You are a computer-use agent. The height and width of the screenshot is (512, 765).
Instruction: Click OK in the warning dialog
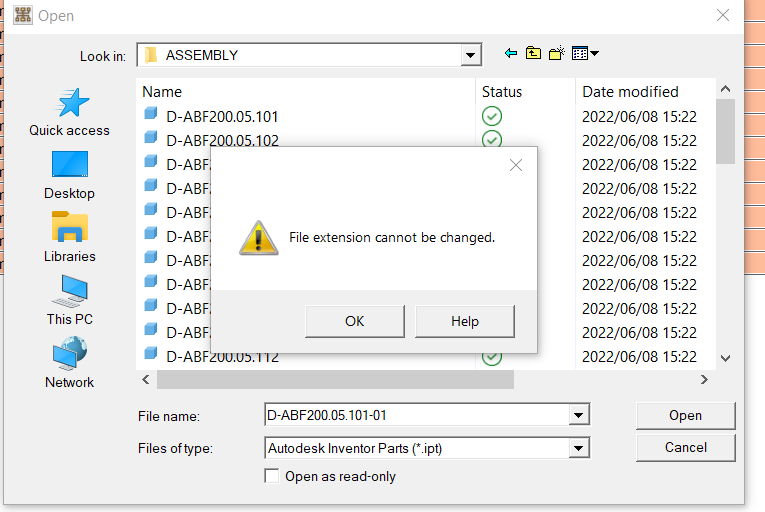(354, 321)
